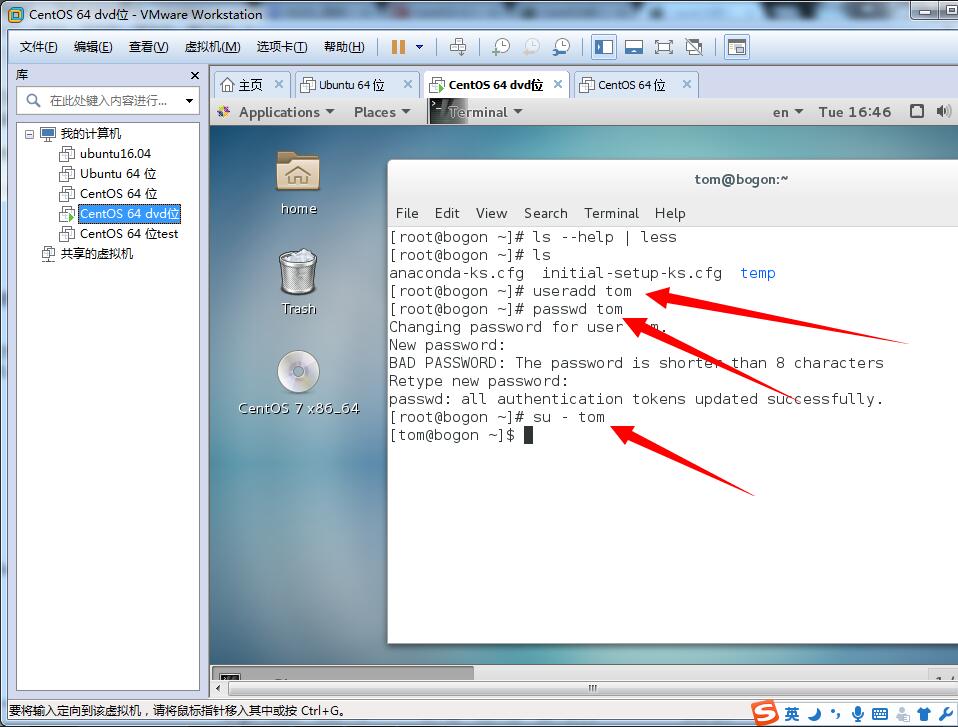Open the library search filter dropdown arrow
The height and width of the screenshot is (727, 958).
[x=189, y=101]
